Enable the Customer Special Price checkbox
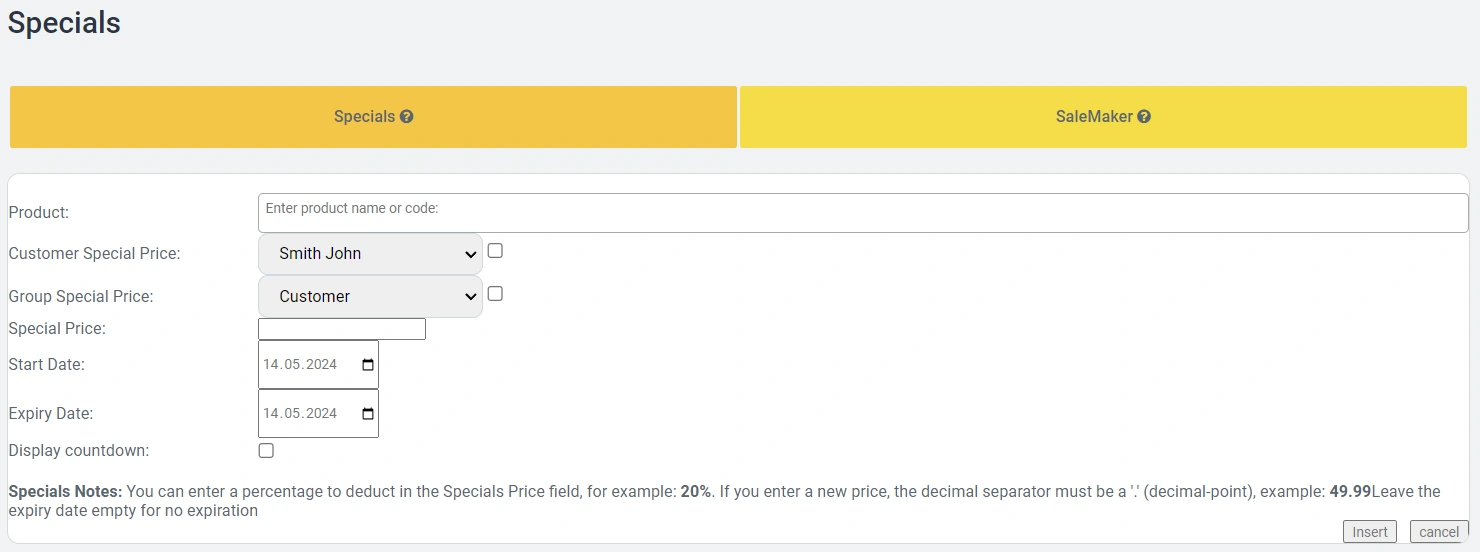The image size is (1480, 552). 495,251
